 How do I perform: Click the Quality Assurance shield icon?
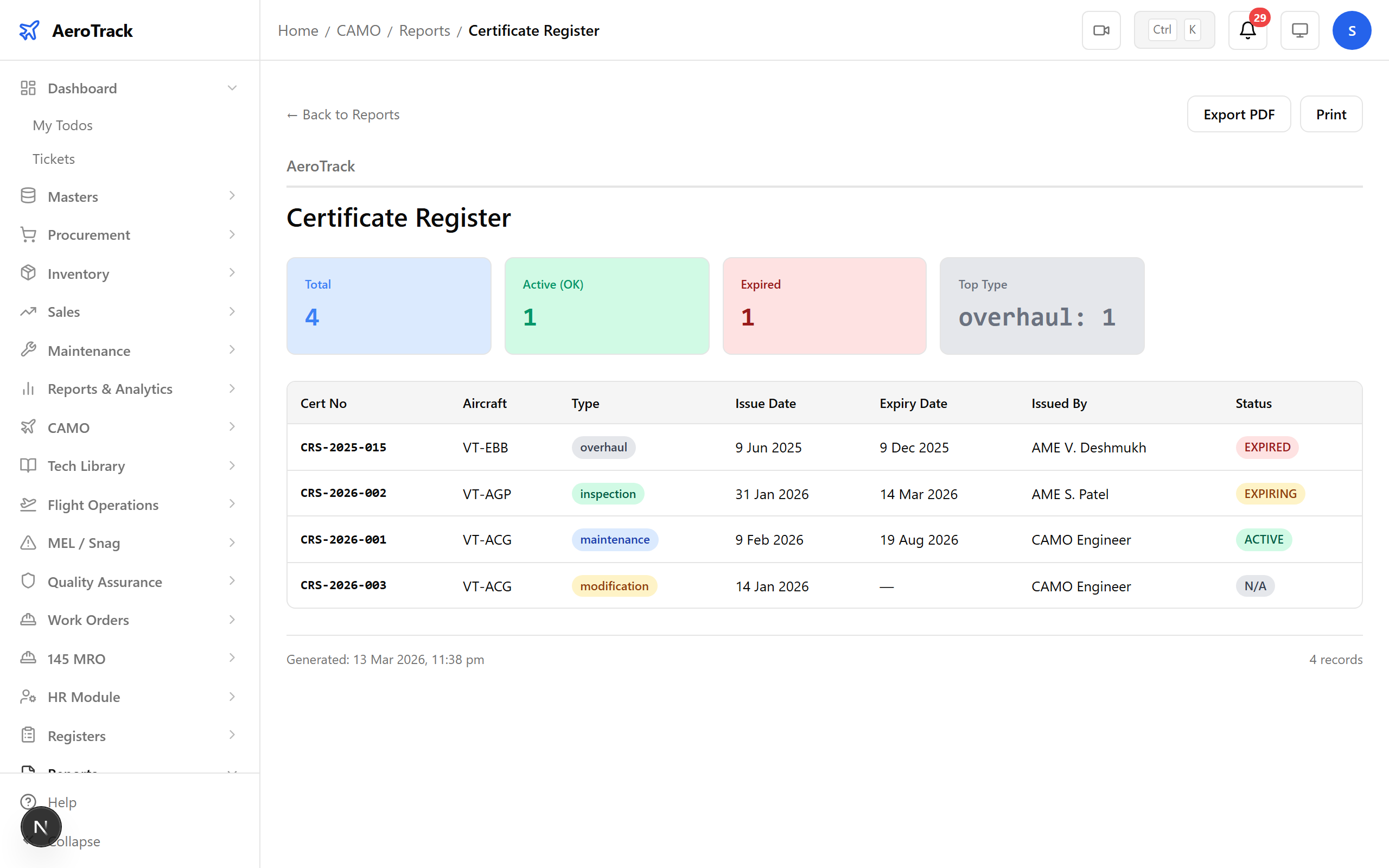click(28, 581)
